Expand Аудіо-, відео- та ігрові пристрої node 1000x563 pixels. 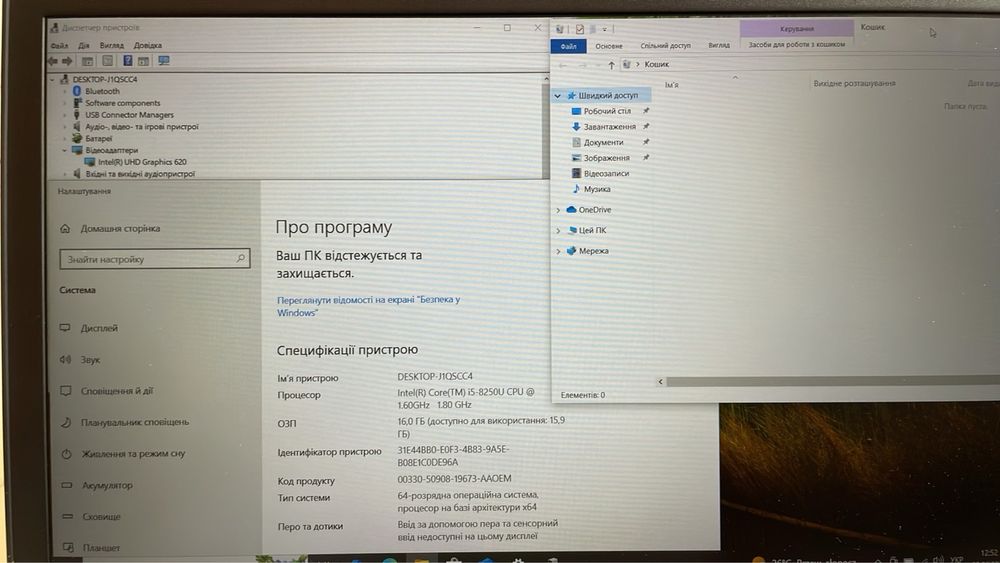click(x=64, y=127)
